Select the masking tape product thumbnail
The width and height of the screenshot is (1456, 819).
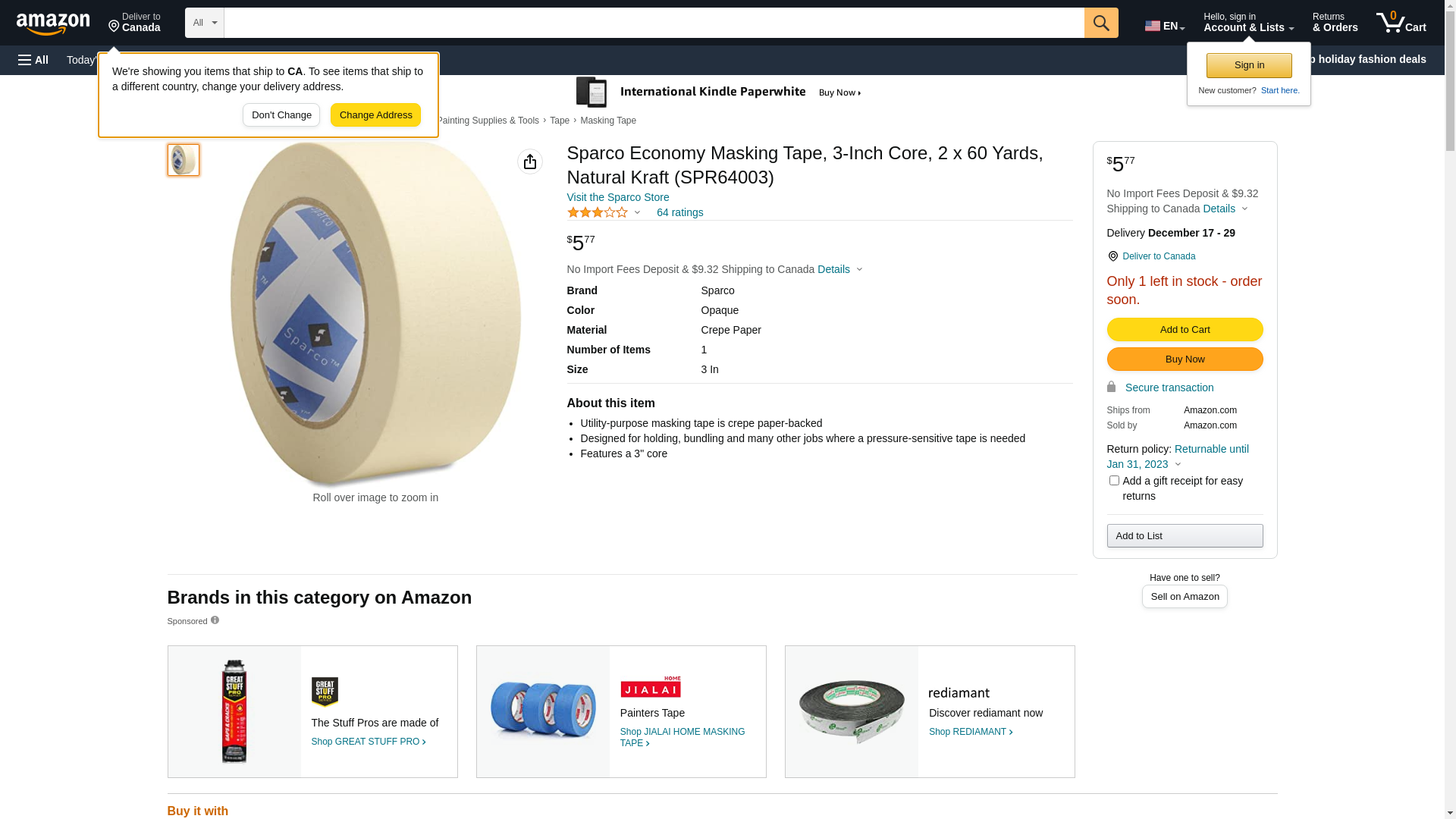point(184,160)
